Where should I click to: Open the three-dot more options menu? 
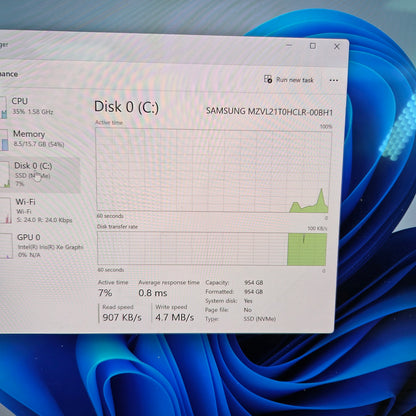[x=334, y=80]
